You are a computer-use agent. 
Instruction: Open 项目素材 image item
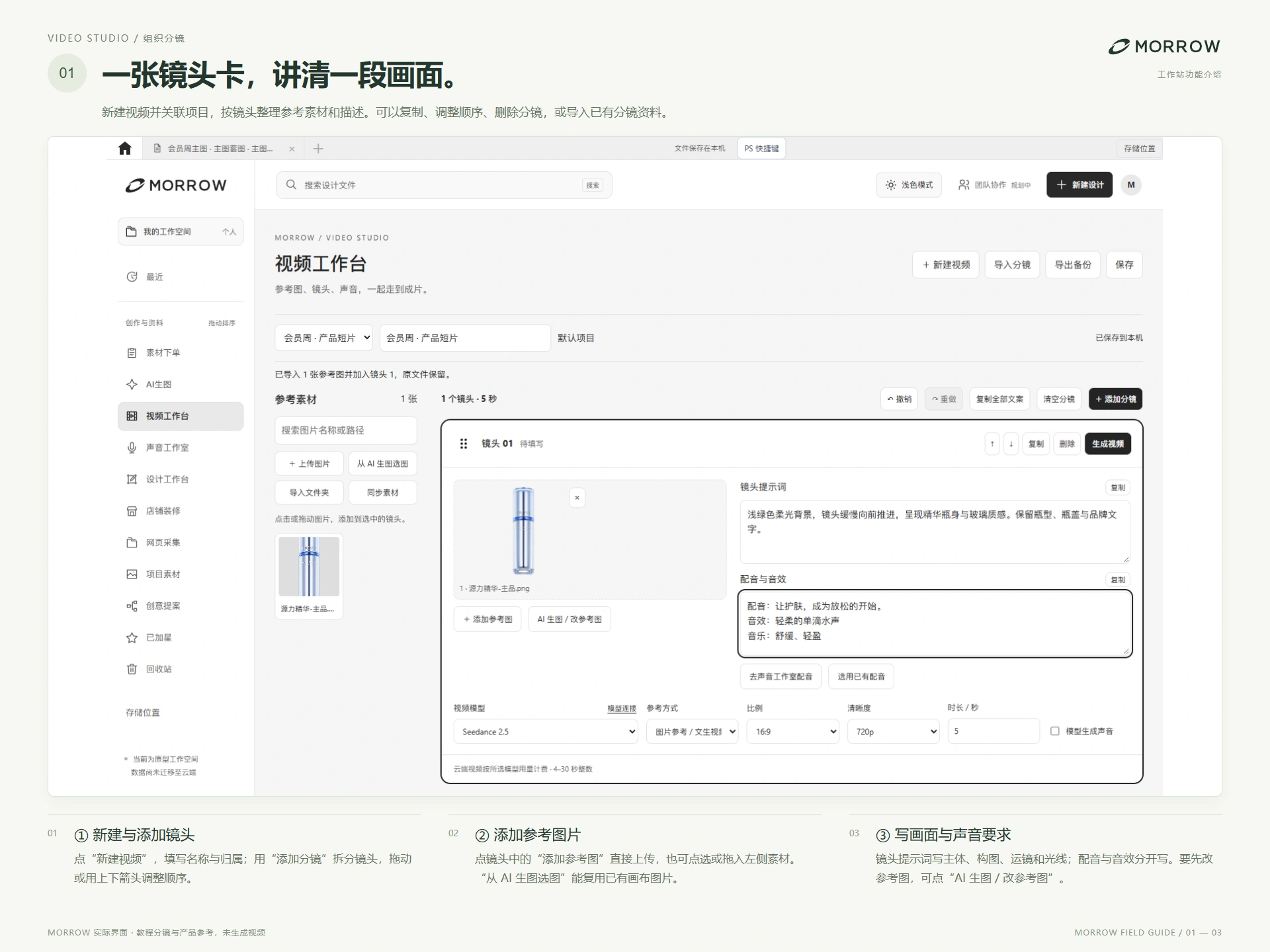click(181, 575)
